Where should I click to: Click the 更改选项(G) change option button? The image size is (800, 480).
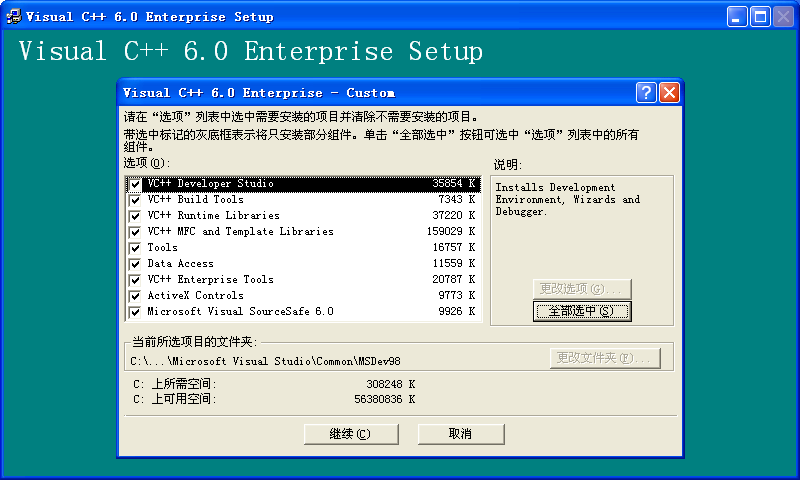(x=582, y=289)
